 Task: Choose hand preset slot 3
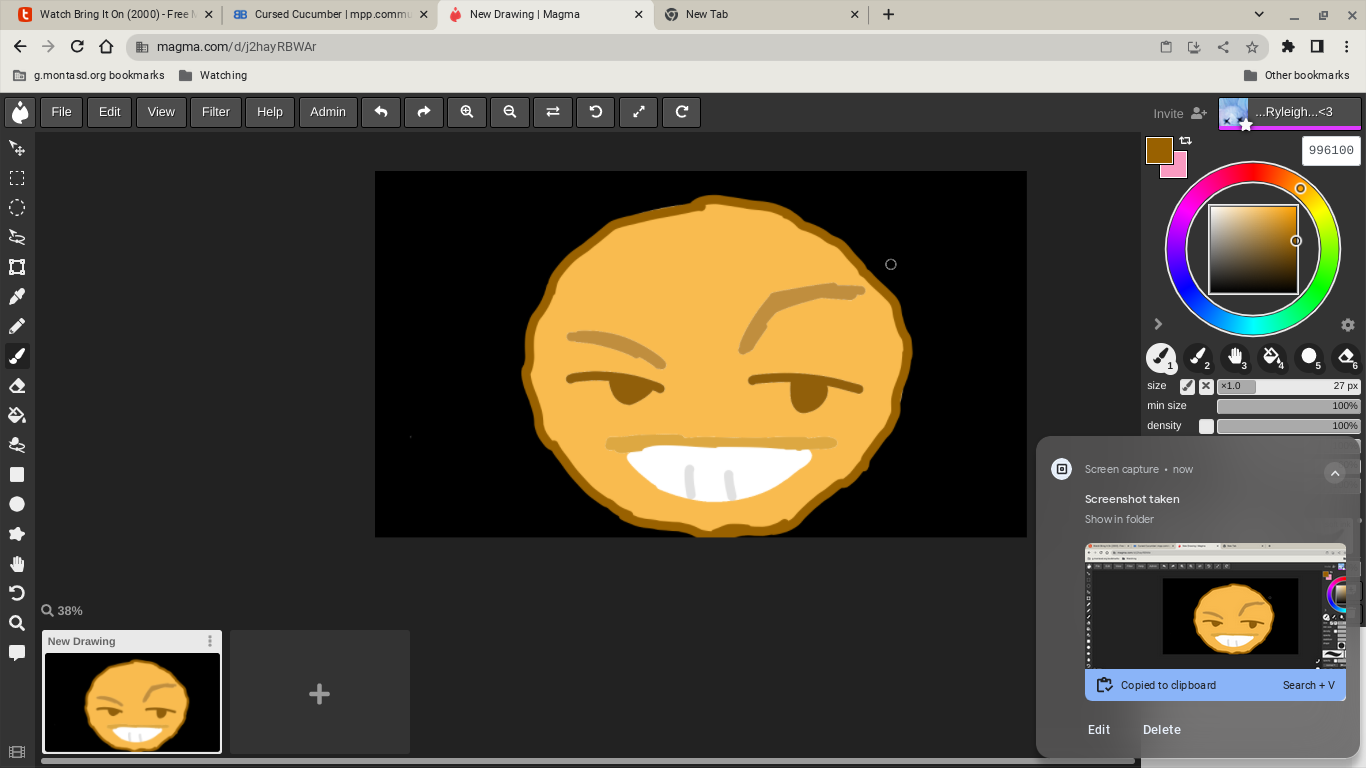point(1235,357)
